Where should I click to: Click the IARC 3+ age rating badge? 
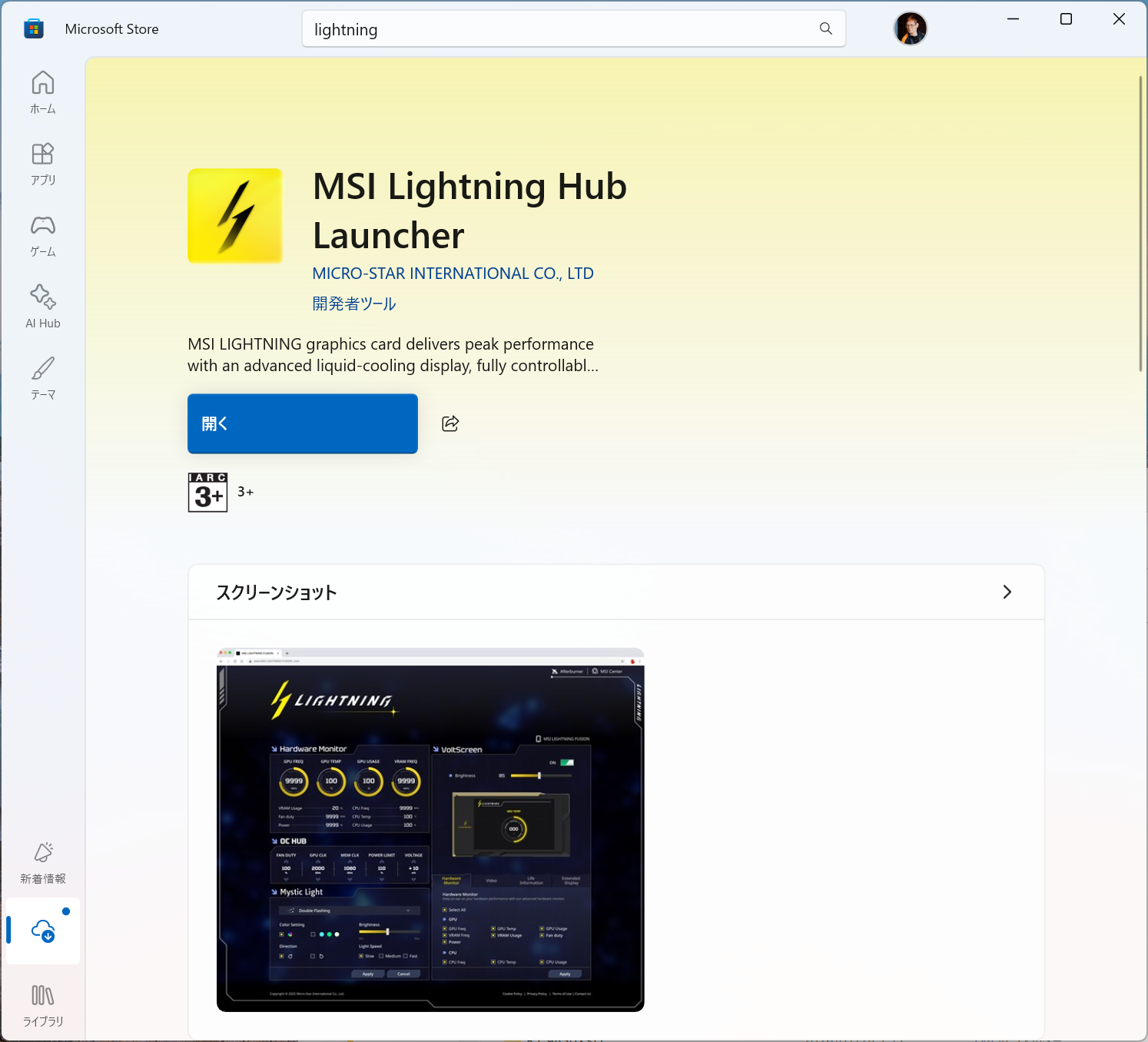click(x=207, y=492)
